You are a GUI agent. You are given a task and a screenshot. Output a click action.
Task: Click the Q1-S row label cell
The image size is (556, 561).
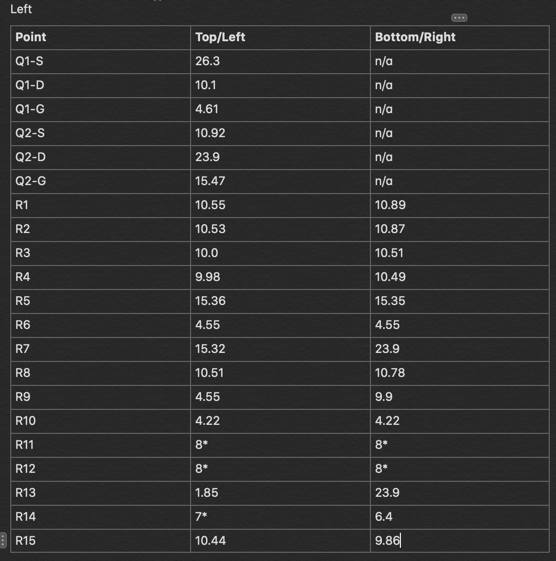pyautogui.click(x=101, y=61)
